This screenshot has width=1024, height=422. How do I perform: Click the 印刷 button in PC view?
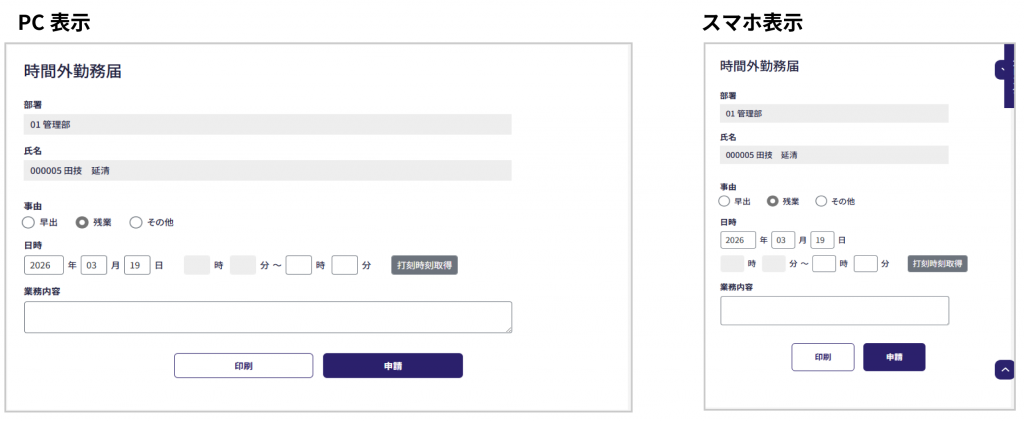(243, 366)
